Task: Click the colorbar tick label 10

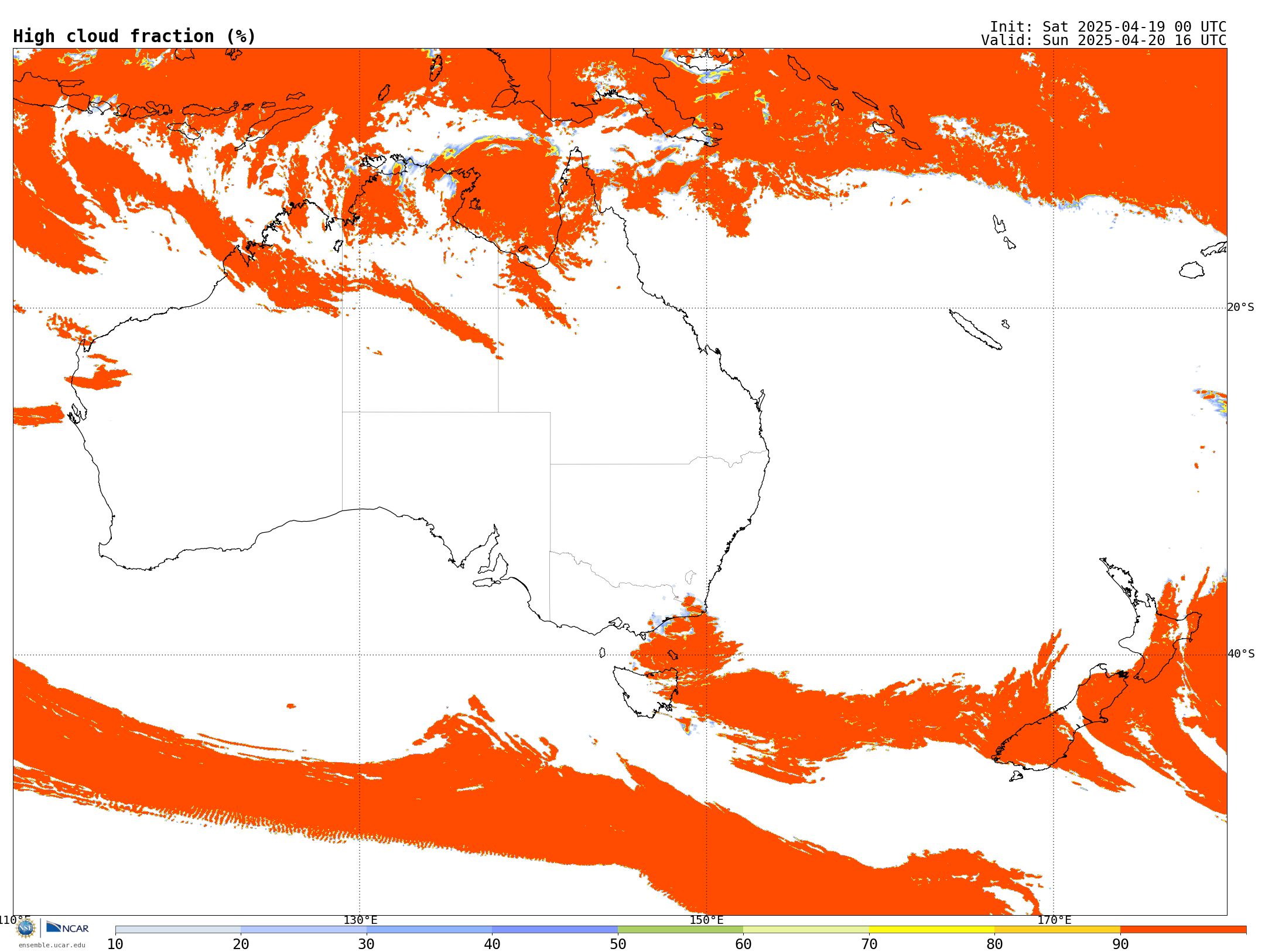Action: [x=115, y=944]
